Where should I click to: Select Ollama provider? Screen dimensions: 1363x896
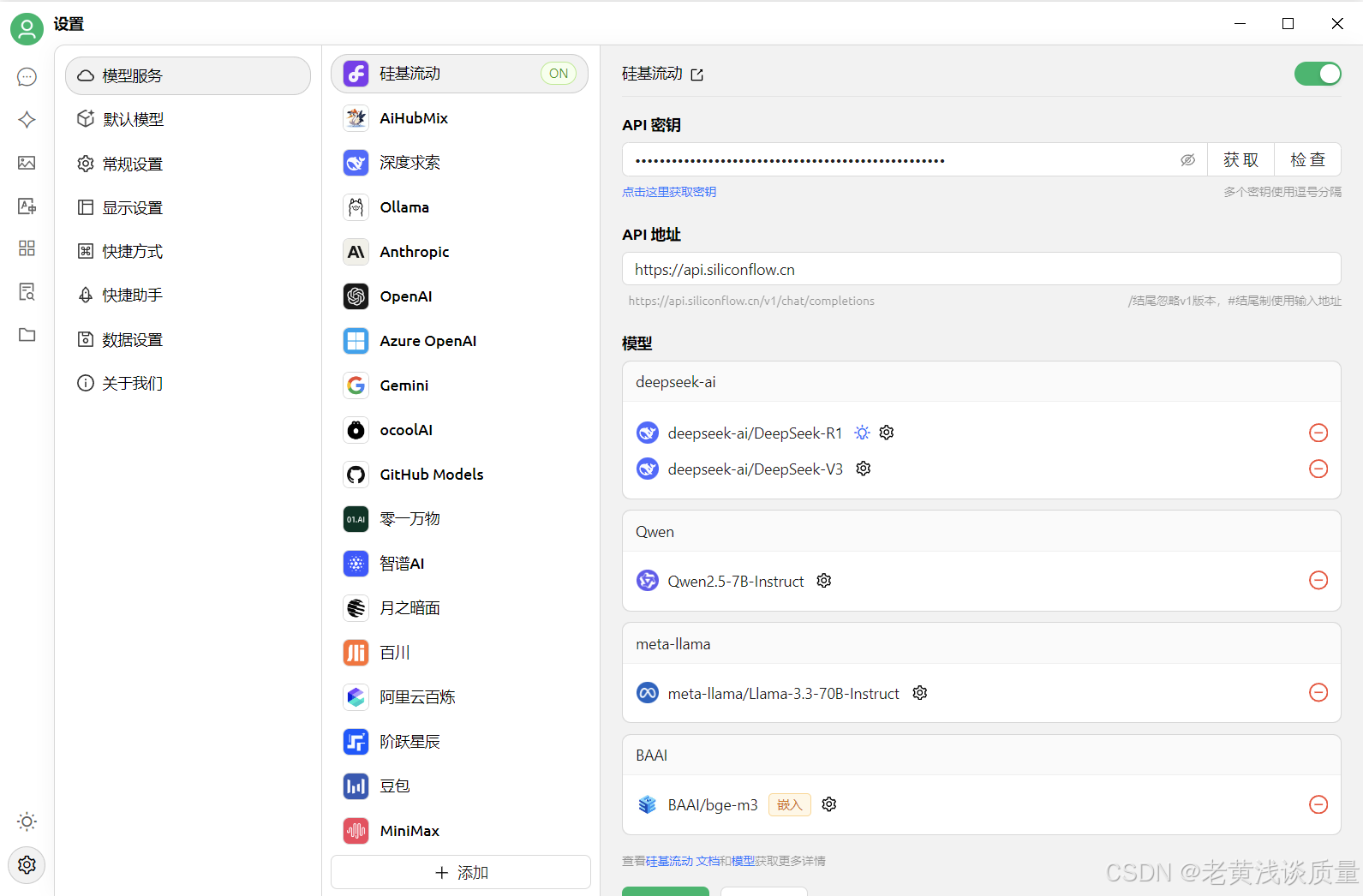pyautogui.click(x=459, y=207)
